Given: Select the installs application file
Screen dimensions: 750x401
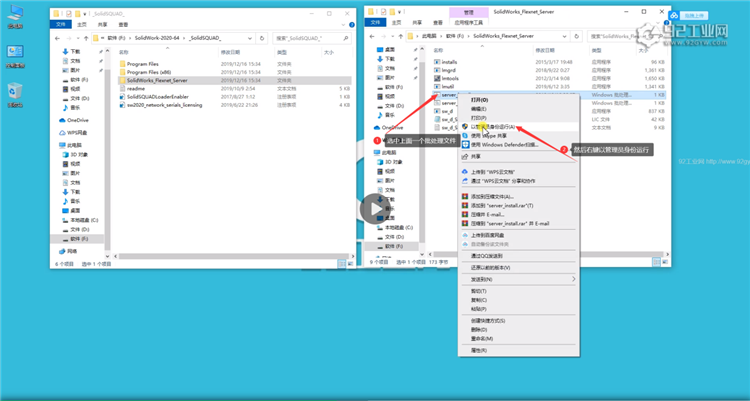Looking at the screenshot, I should [449, 62].
